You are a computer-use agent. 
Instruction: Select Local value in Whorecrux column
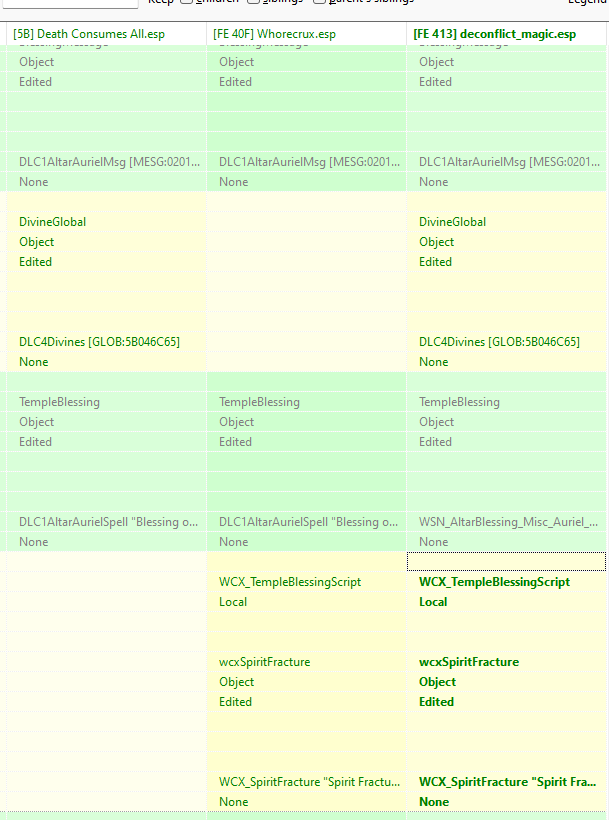(233, 602)
